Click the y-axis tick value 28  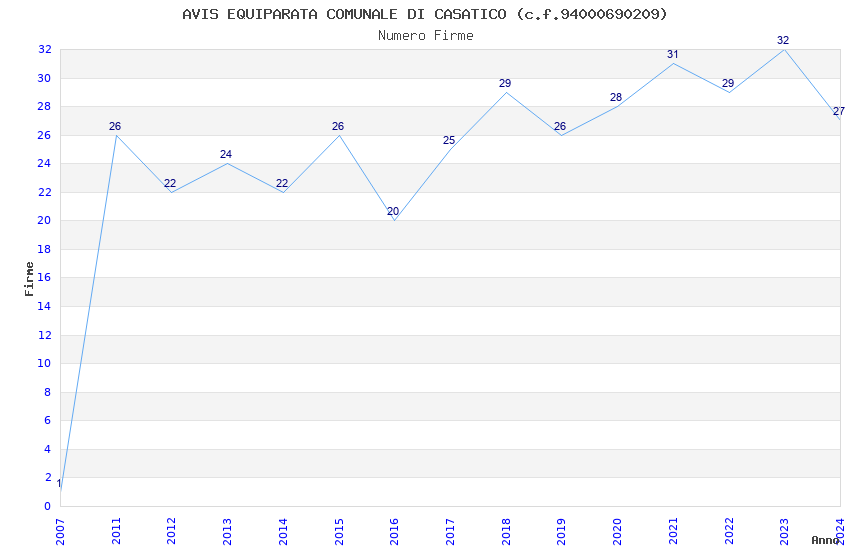pyautogui.click(x=44, y=106)
